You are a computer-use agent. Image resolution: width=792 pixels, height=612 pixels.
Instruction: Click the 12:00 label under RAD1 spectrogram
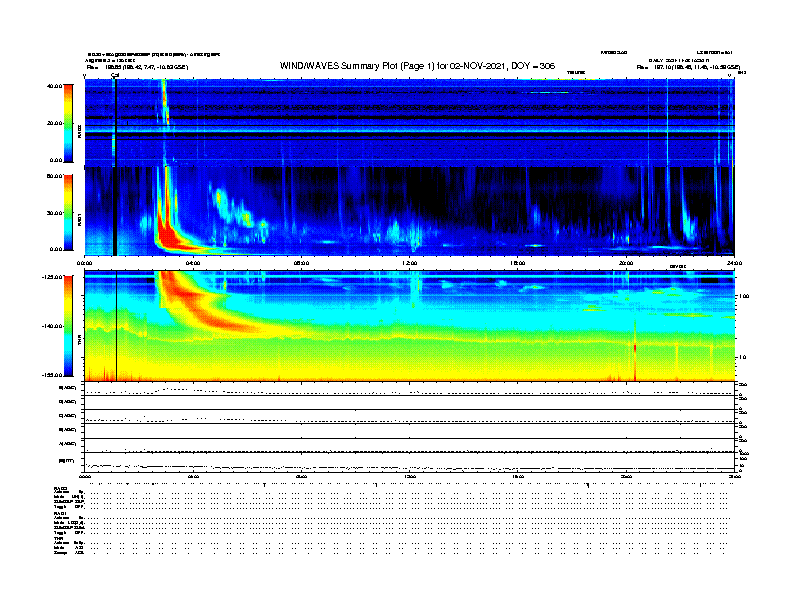[410, 263]
